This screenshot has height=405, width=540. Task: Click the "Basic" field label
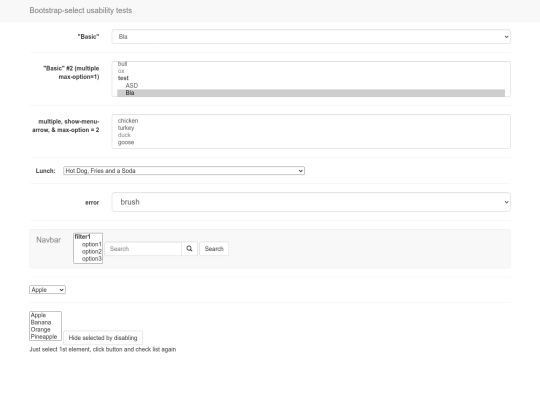(89, 37)
